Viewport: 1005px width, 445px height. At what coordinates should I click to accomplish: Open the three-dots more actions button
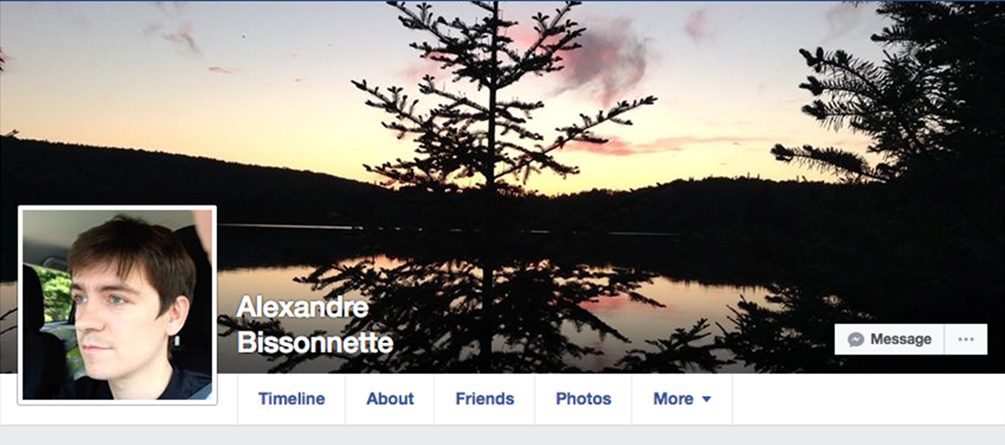click(x=966, y=339)
